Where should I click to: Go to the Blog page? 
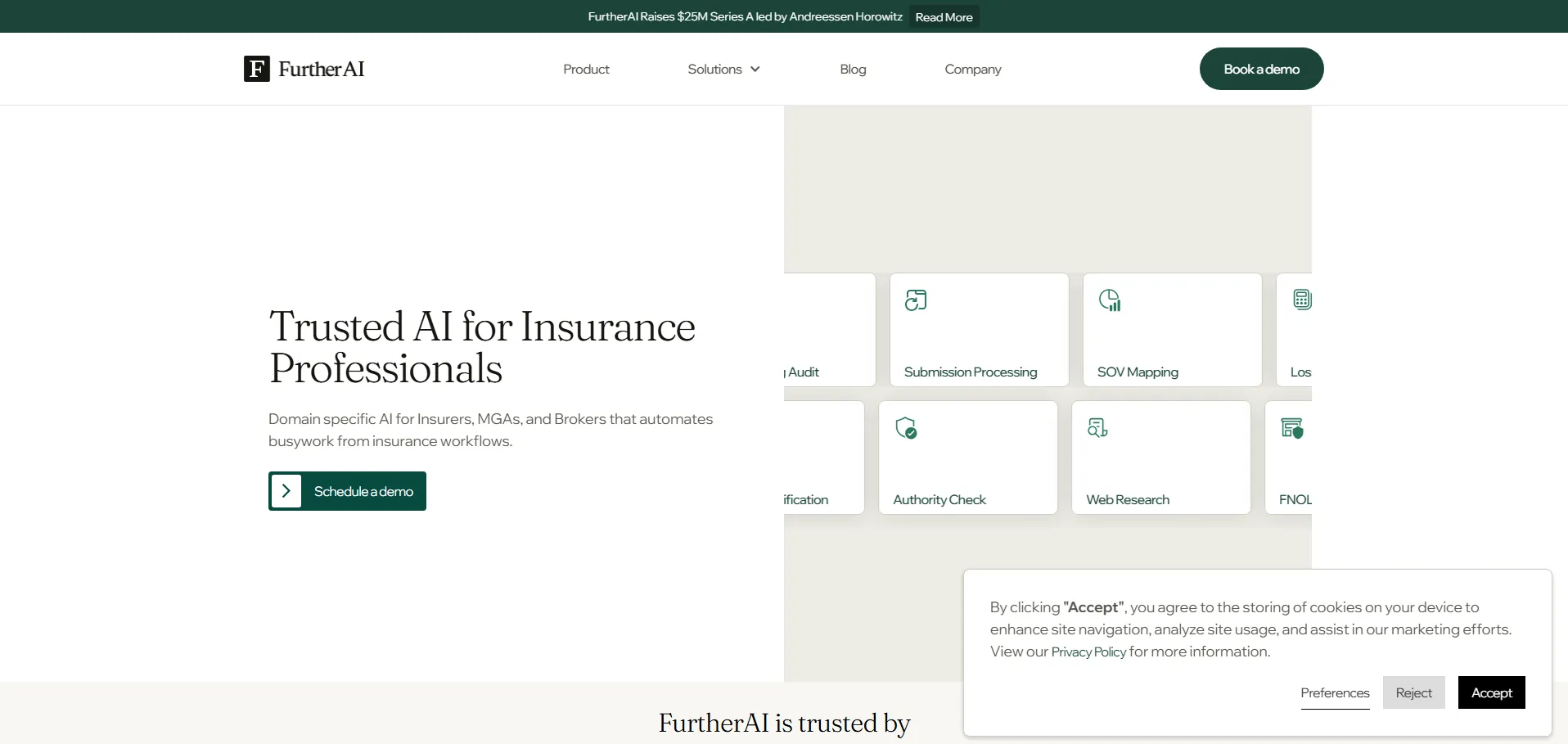pos(853,70)
